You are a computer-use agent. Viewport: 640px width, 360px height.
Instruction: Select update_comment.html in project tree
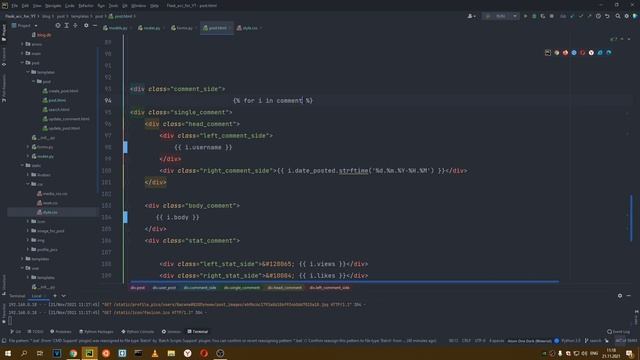[x=66, y=119]
